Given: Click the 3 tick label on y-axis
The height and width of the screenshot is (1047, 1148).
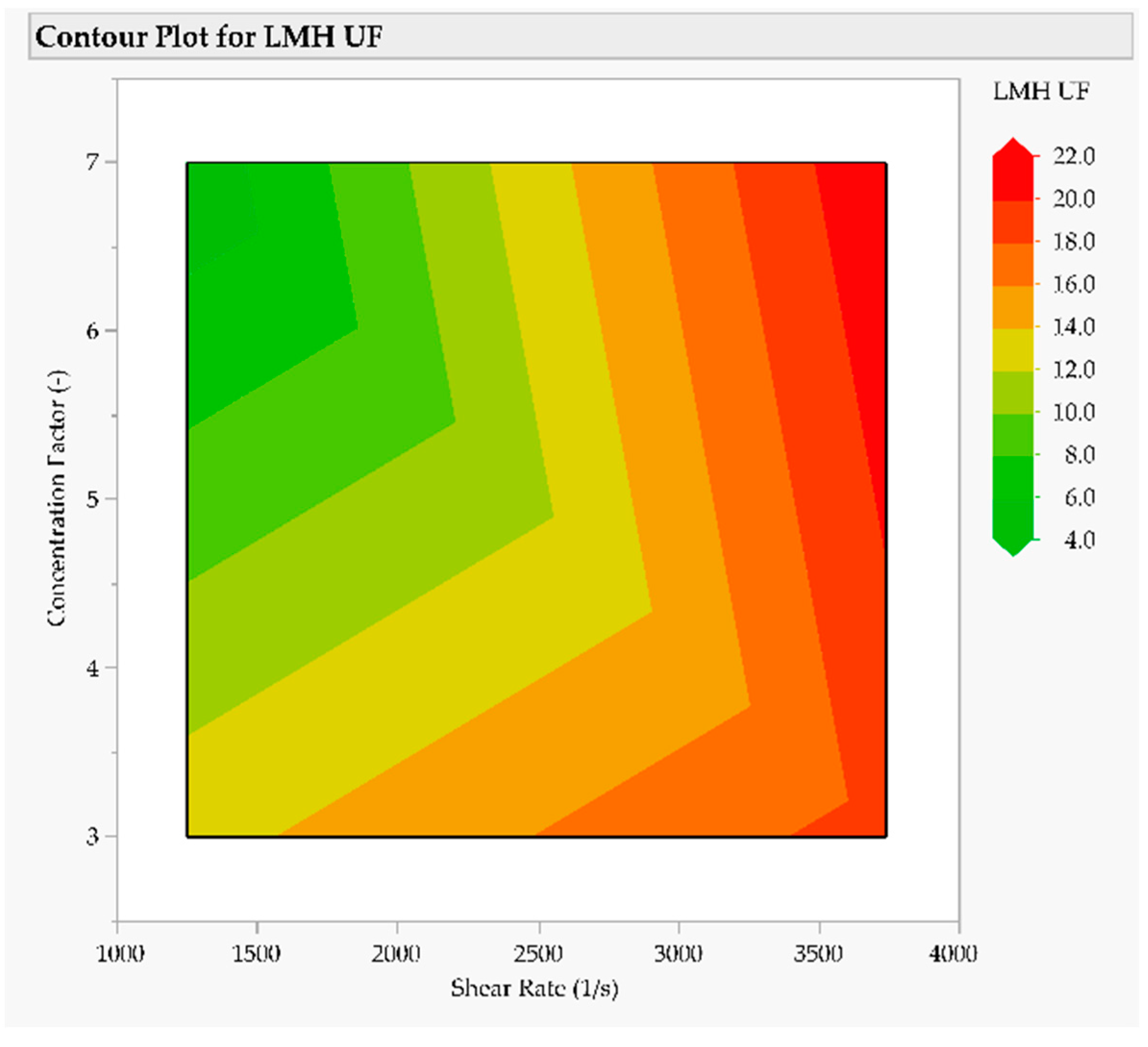Looking at the screenshot, I should tap(92, 837).
